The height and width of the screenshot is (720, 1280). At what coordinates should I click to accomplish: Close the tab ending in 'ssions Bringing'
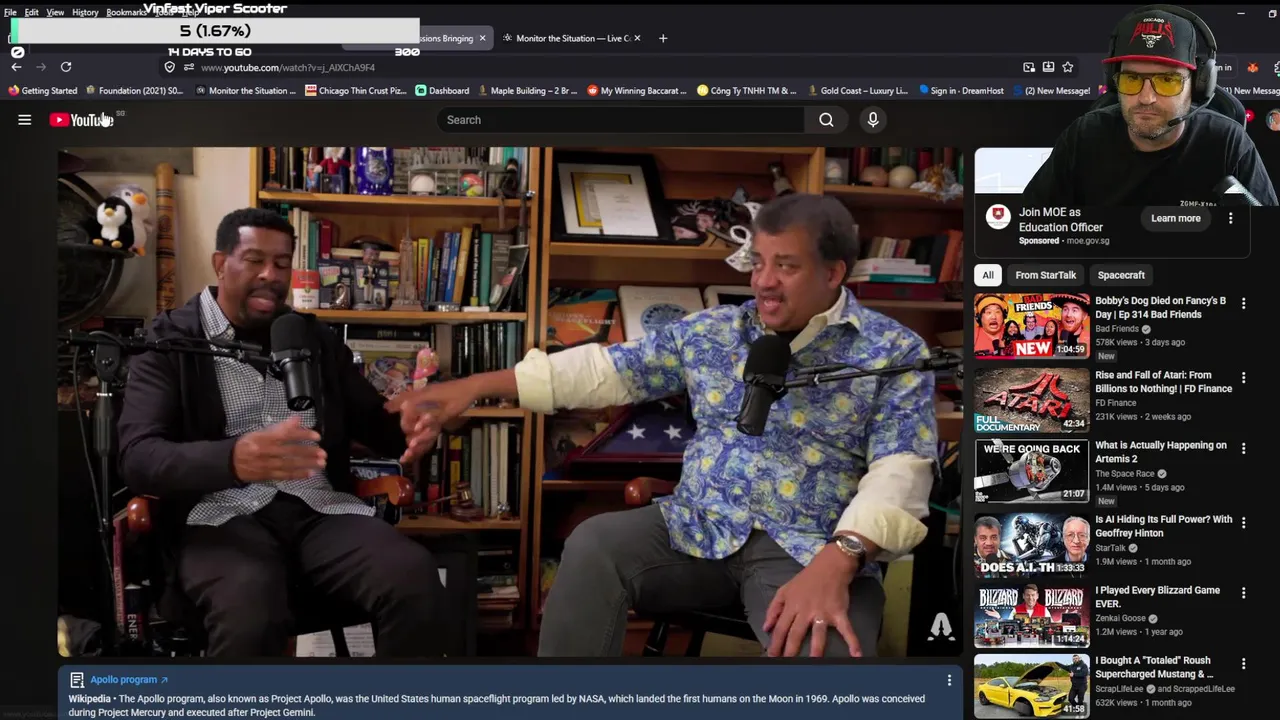click(482, 38)
